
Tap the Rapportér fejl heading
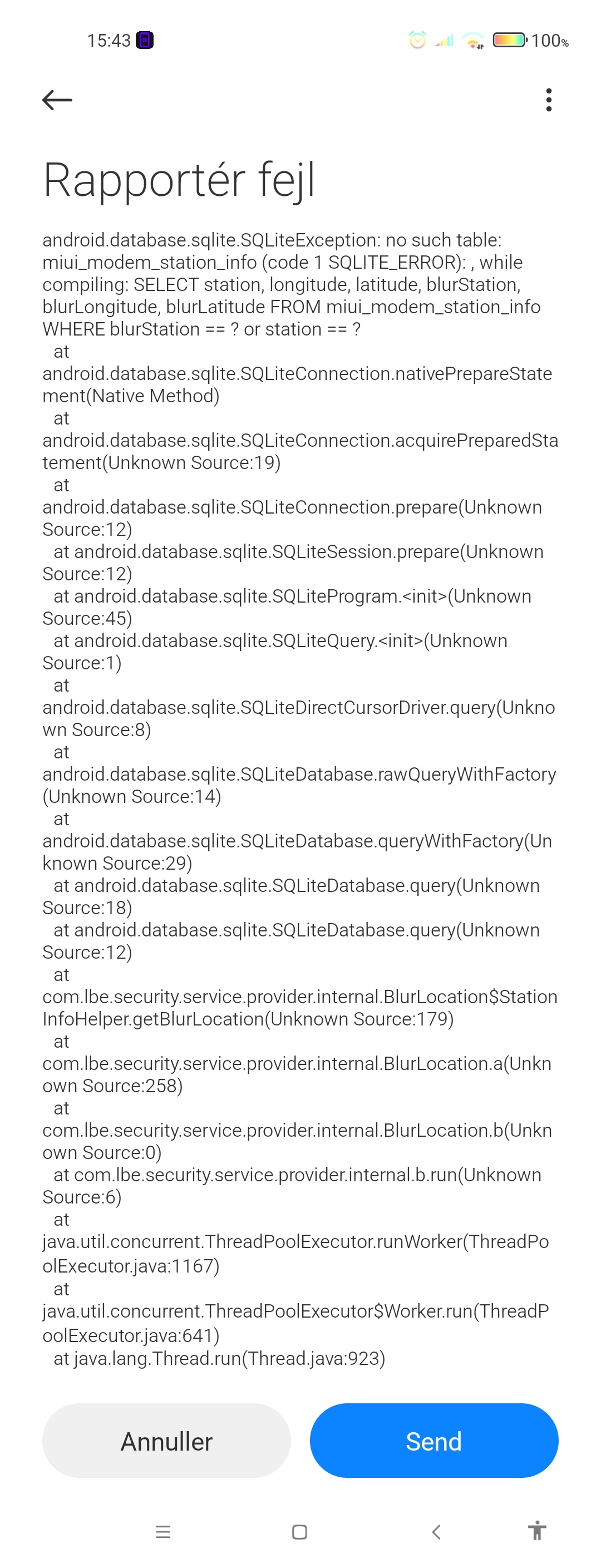click(x=179, y=180)
